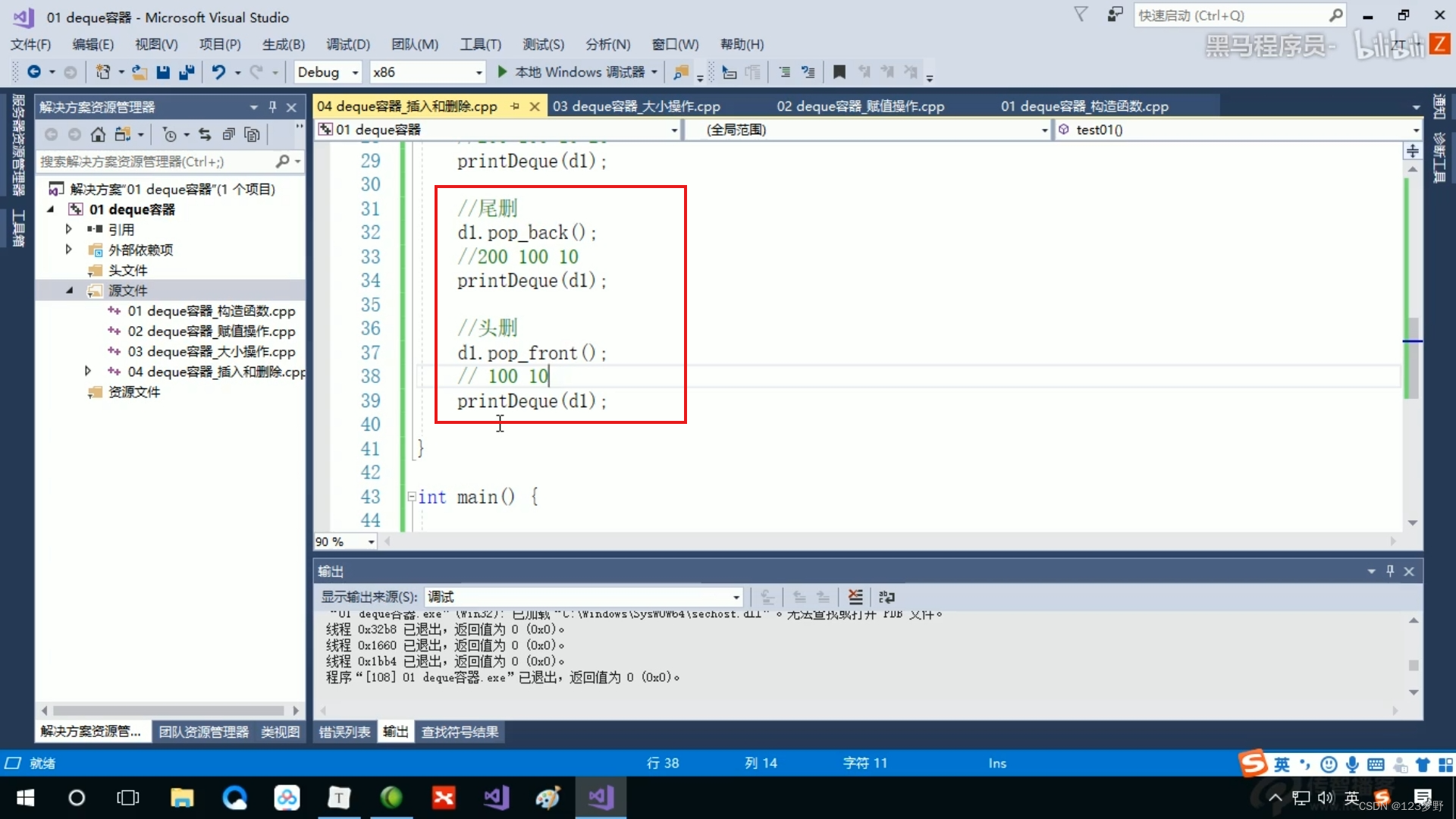Screen dimensions: 1456x819
Task: Click the Save All toolbar icon
Action: click(x=187, y=72)
